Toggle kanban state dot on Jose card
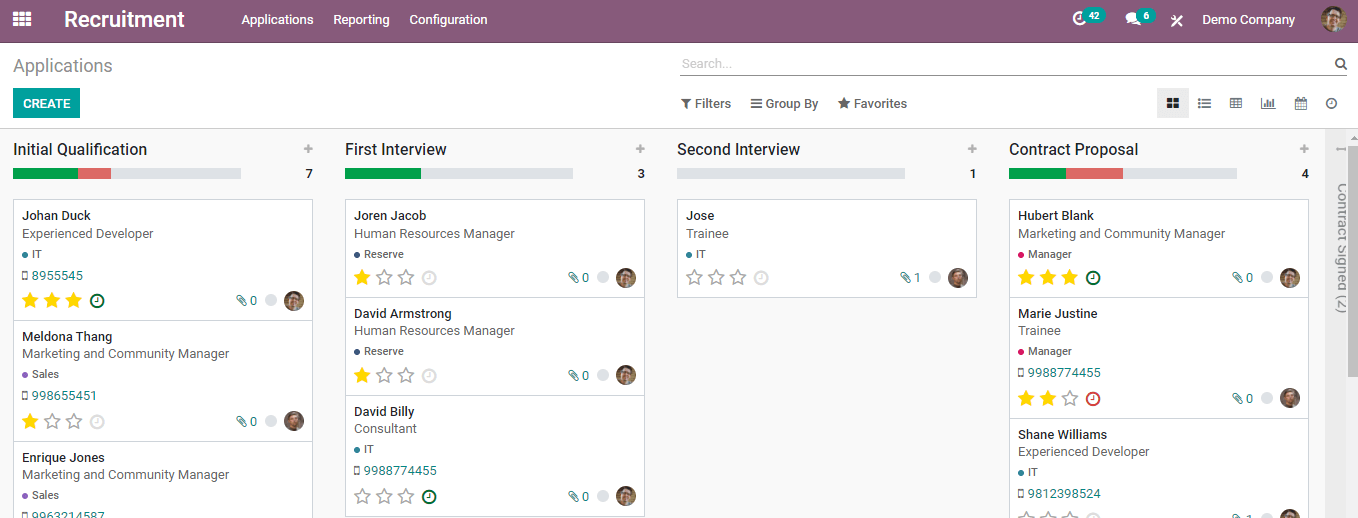The height and width of the screenshot is (518, 1358). click(x=935, y=277)
